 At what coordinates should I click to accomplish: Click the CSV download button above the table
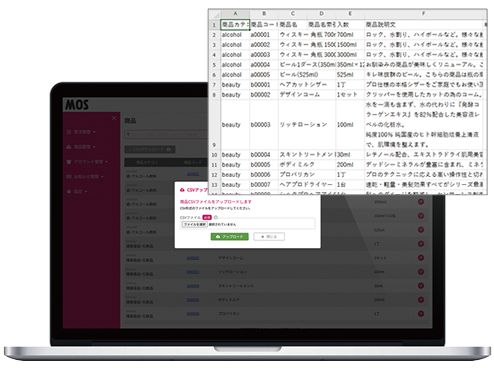pos(150,150)
